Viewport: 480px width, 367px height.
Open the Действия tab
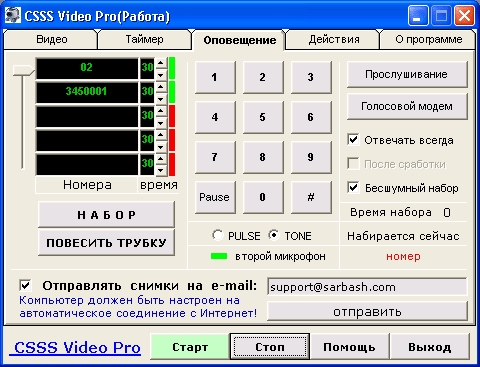[x=334, y=39]
